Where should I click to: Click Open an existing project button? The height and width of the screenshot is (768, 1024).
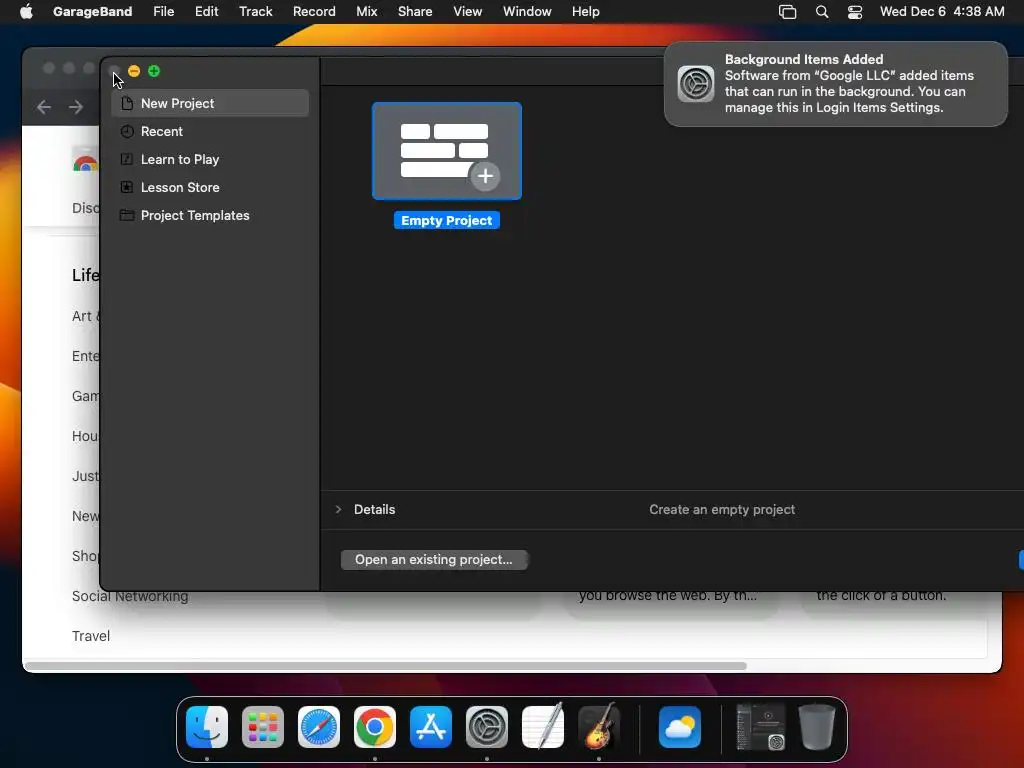pyautogui.click(x=434, y=560)
